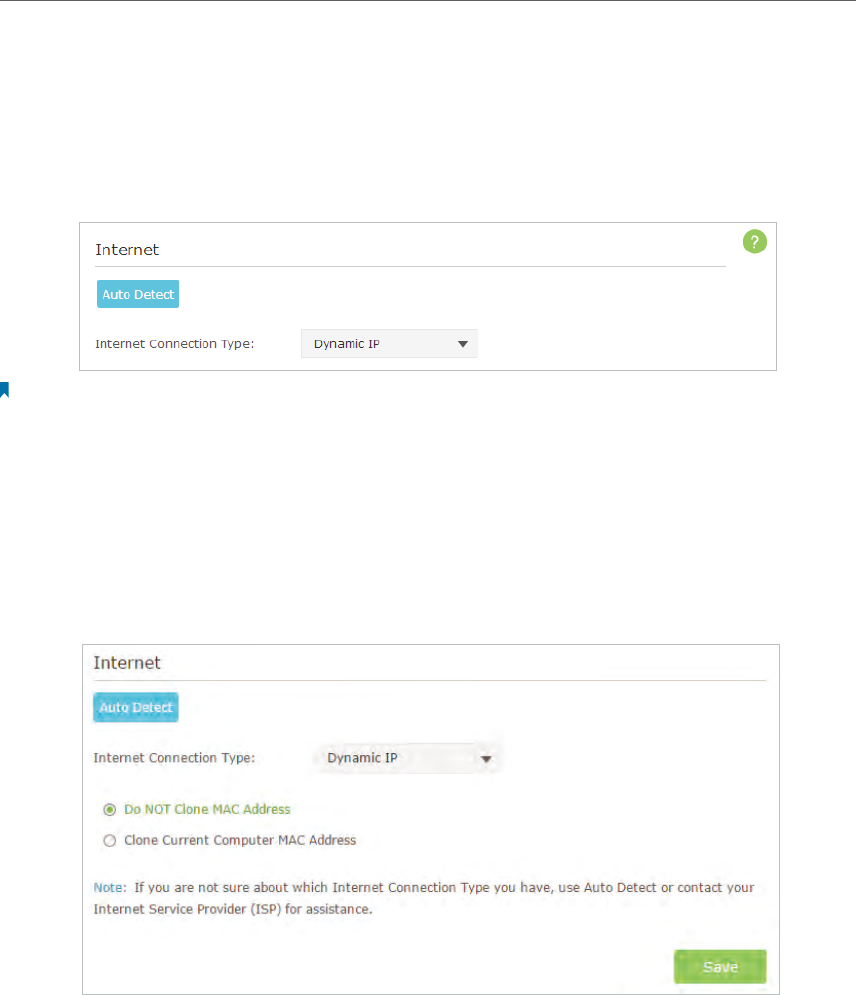Click 'Internet Connection Type:' label above MAC options
This screenshot has width=856, height=995.
174,758
